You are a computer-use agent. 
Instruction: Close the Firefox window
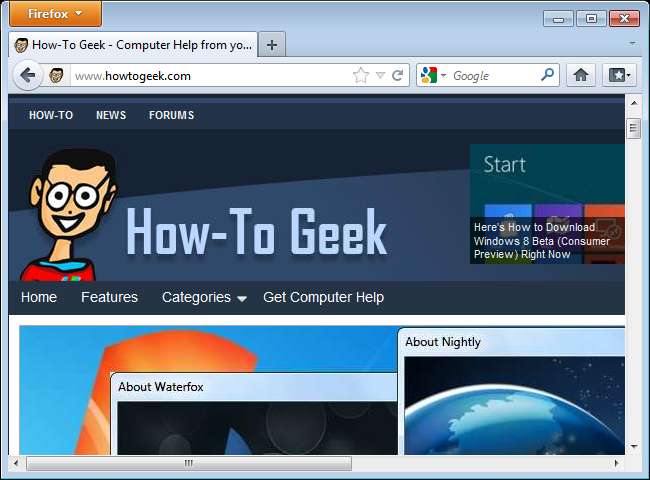click(x=624, y=19)
